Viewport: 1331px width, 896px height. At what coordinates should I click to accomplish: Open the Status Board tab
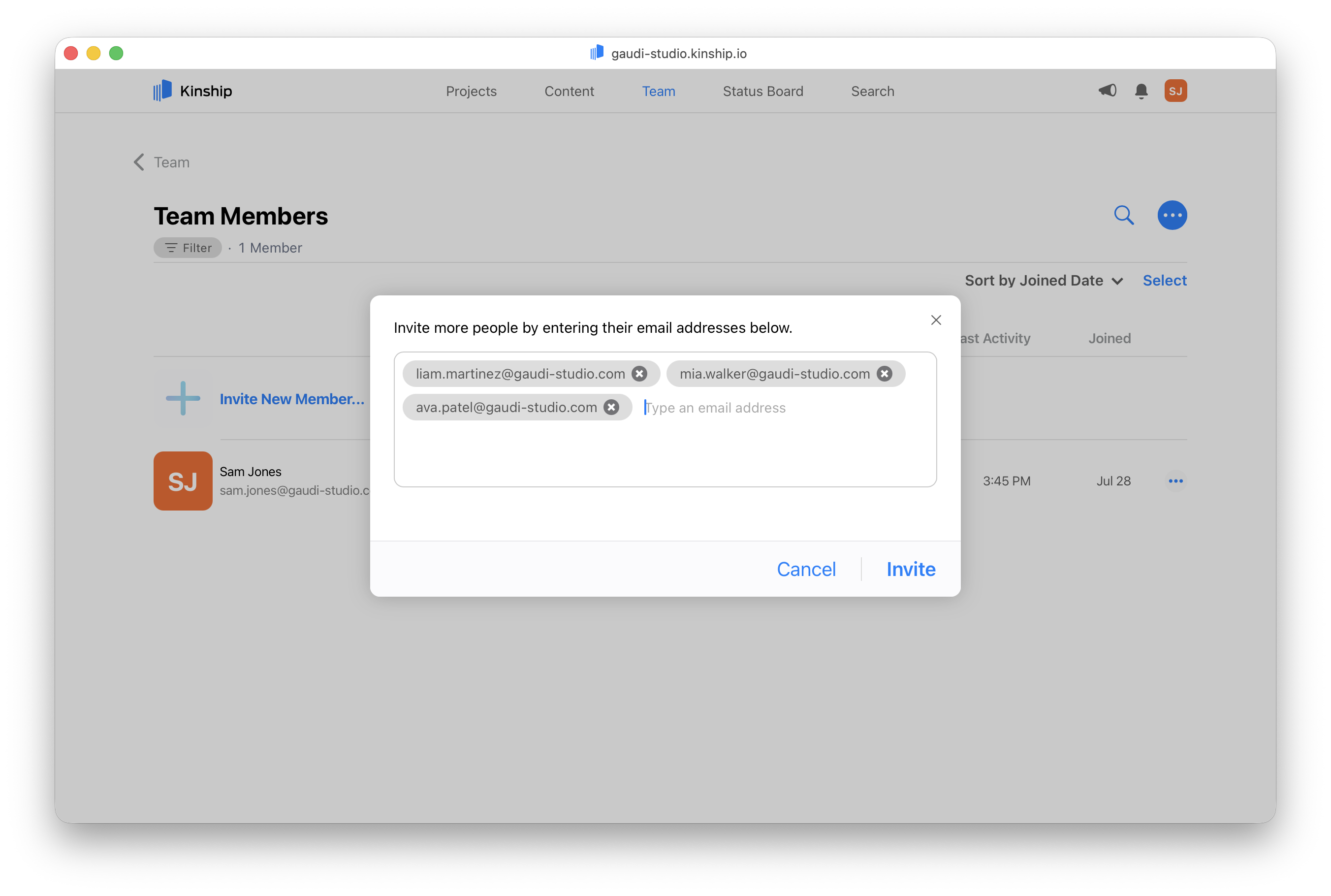tap(762, 91)
